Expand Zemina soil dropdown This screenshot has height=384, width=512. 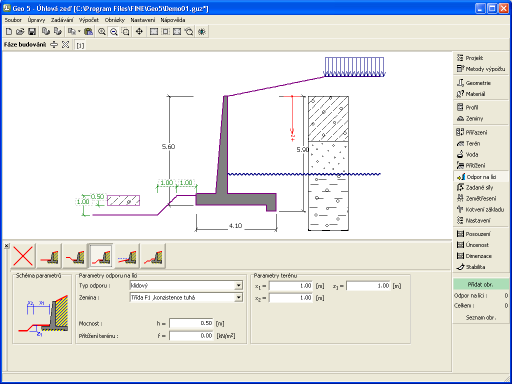coord(238,297)
